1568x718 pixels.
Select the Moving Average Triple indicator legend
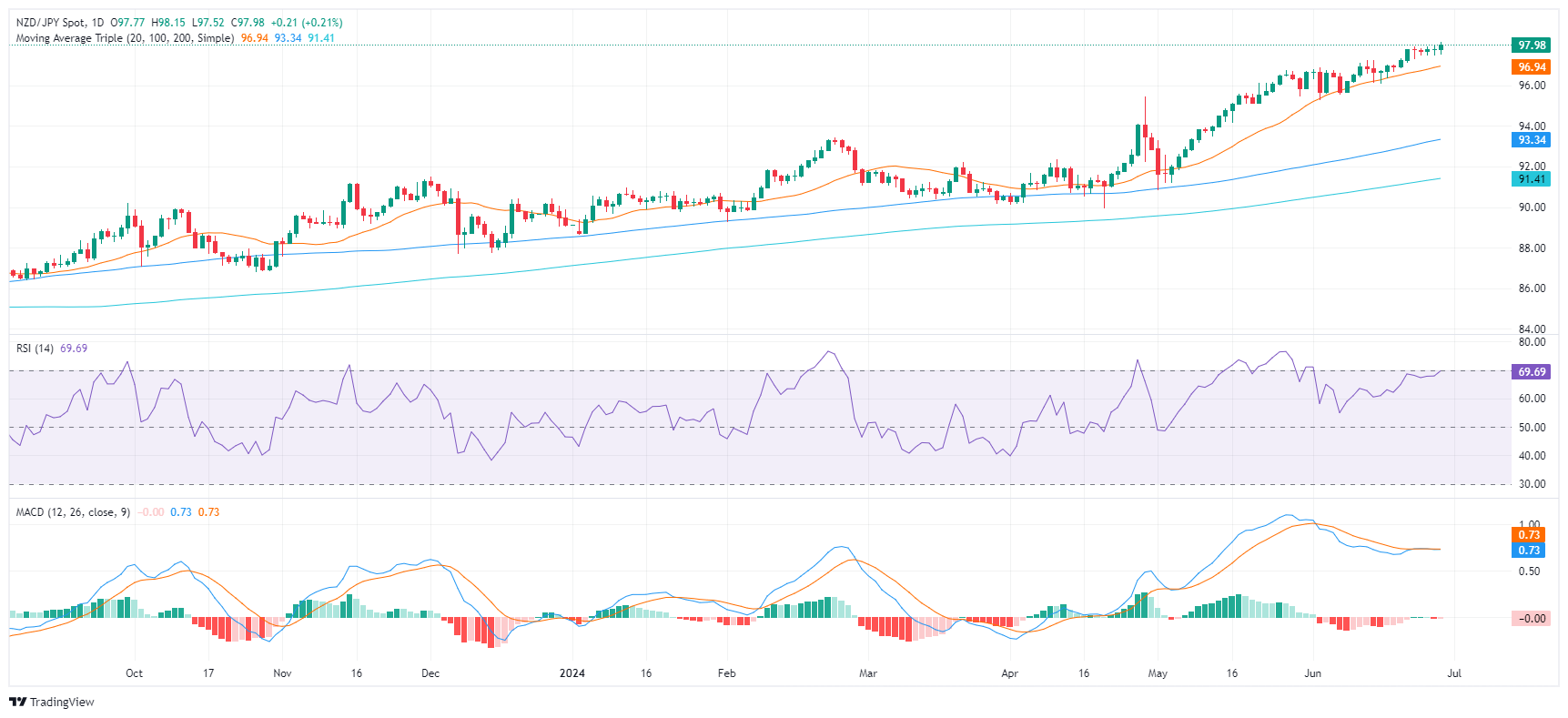tap(125, 38)
